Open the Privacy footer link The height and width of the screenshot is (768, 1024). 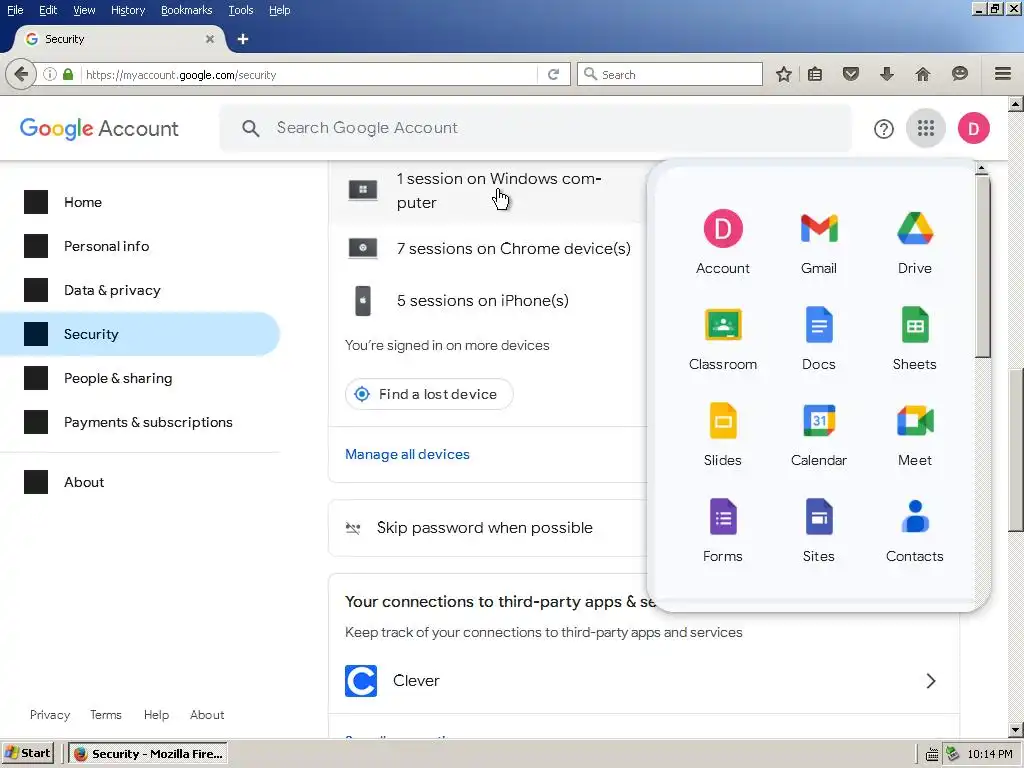click(x=50, y=714)
